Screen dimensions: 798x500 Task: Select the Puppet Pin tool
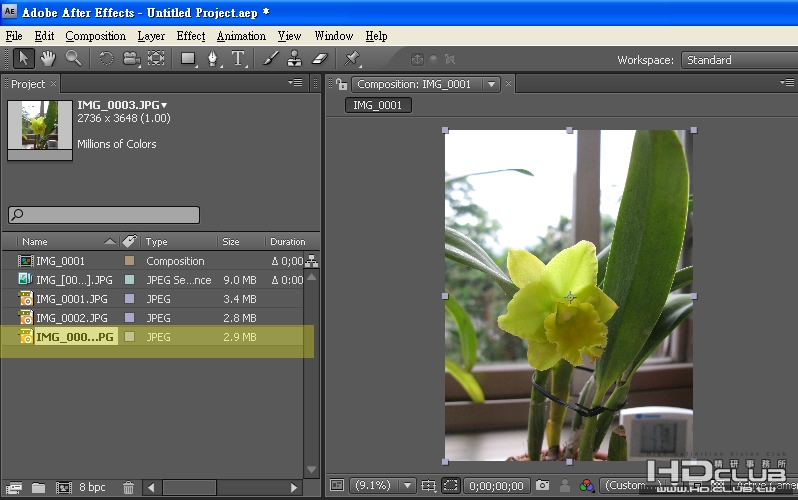[x=352, y=59]
